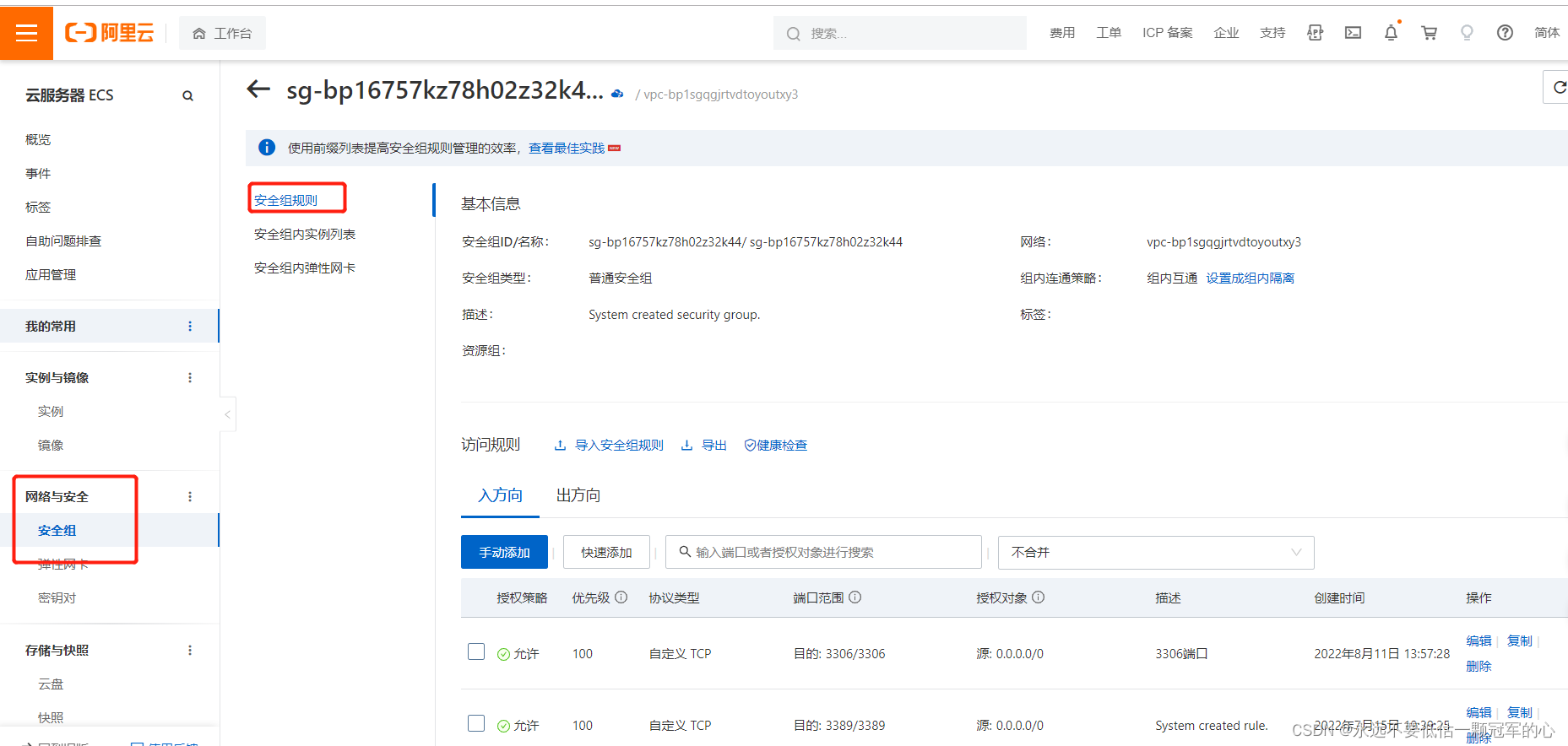1568x746 pixels.
Task: Click 导入安全组规则
Action: pyautogui.click(x=609, y=445)
